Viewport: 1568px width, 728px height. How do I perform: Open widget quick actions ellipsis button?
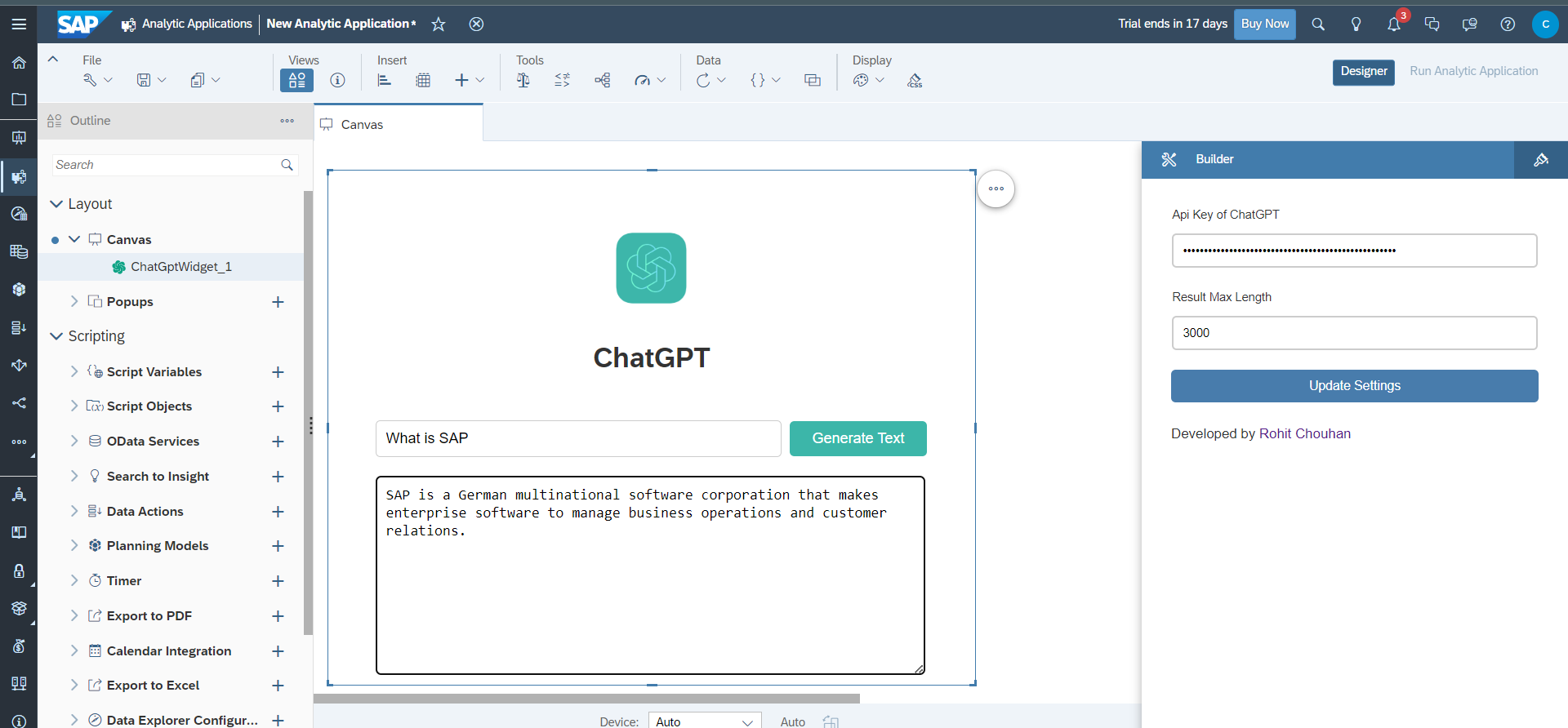coord(996,189)
